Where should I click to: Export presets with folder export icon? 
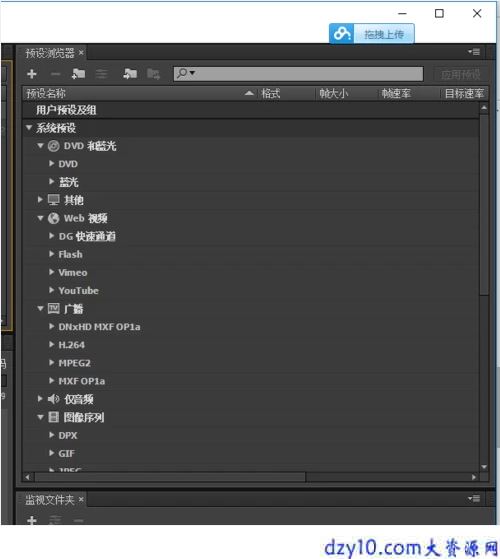click(153, 74)
